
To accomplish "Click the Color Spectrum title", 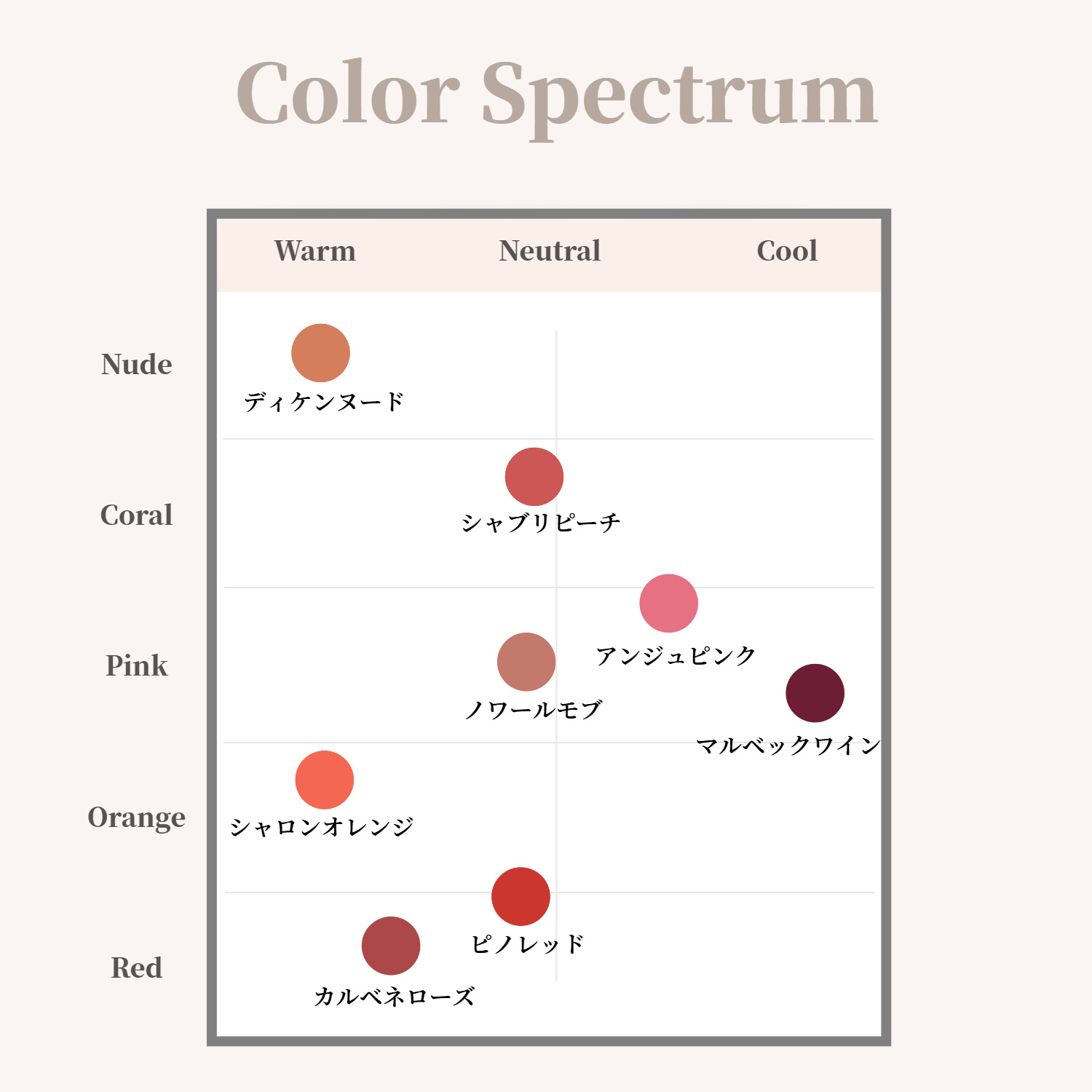I will [x=557, y=96].
